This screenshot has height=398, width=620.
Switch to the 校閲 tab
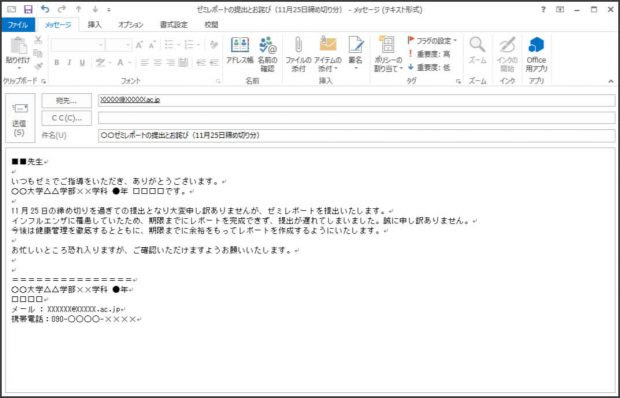(211, 25)
